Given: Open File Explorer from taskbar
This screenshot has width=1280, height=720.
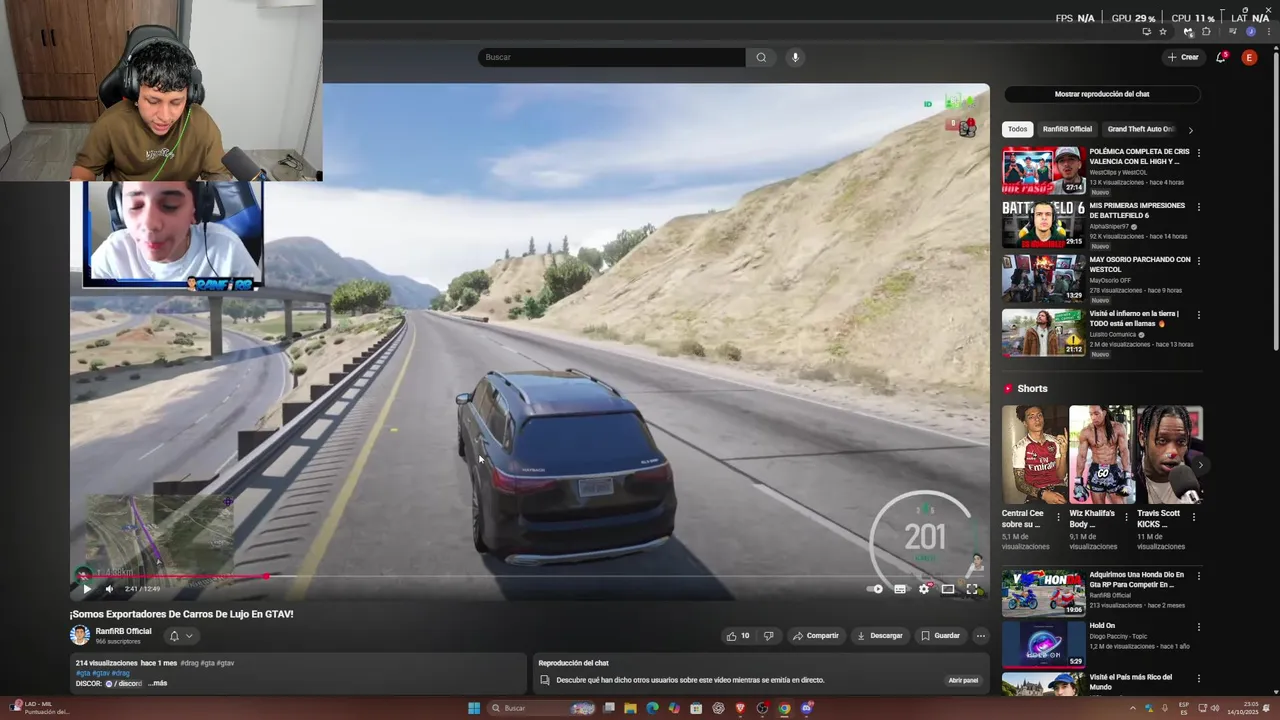Looking at the screenshot, I should tap(630, 708).
